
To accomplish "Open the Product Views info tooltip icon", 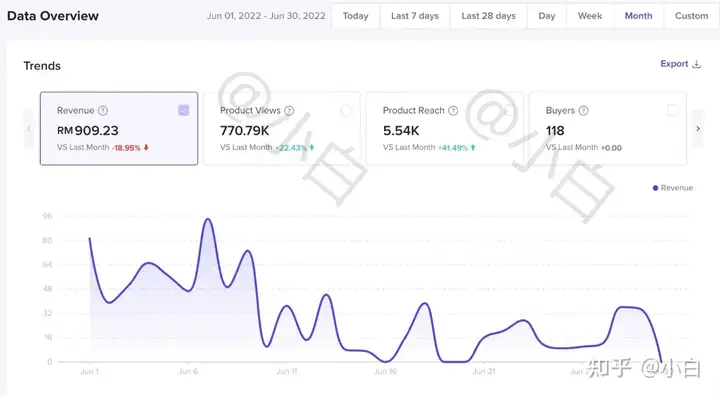I will (289, 111).
